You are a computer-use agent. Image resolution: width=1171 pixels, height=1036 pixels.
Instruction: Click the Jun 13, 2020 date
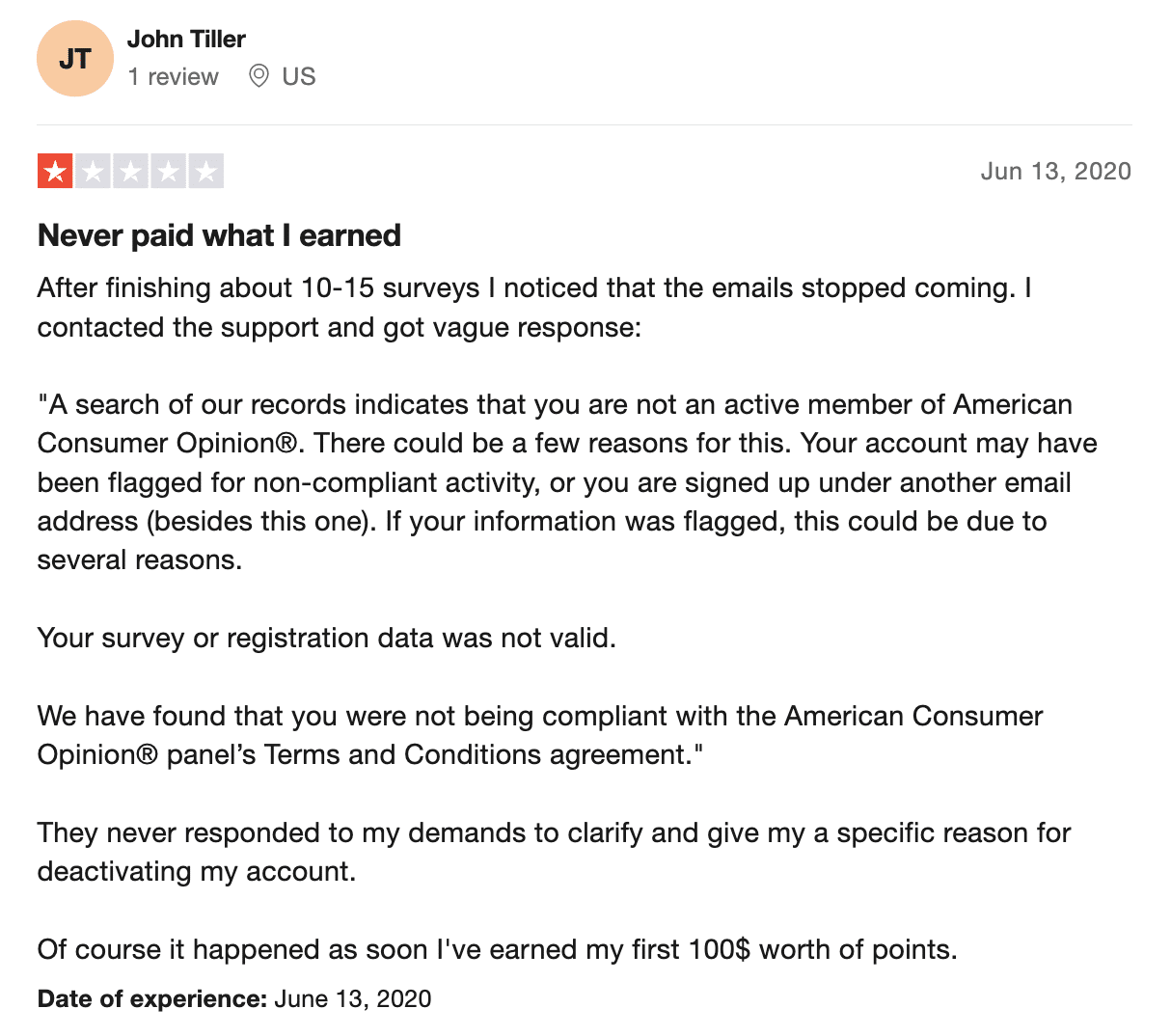(1056, 172)
